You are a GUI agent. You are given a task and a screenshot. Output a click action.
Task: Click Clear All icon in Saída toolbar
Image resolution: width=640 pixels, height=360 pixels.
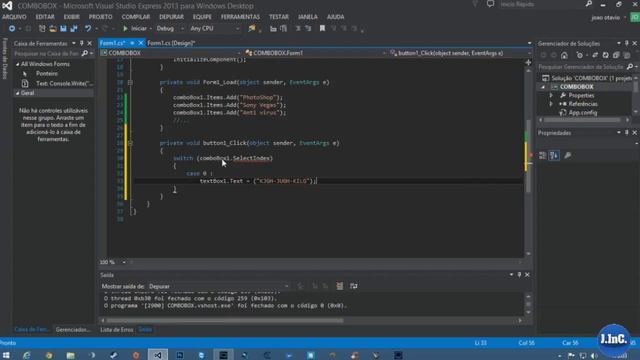click(340, 286)
